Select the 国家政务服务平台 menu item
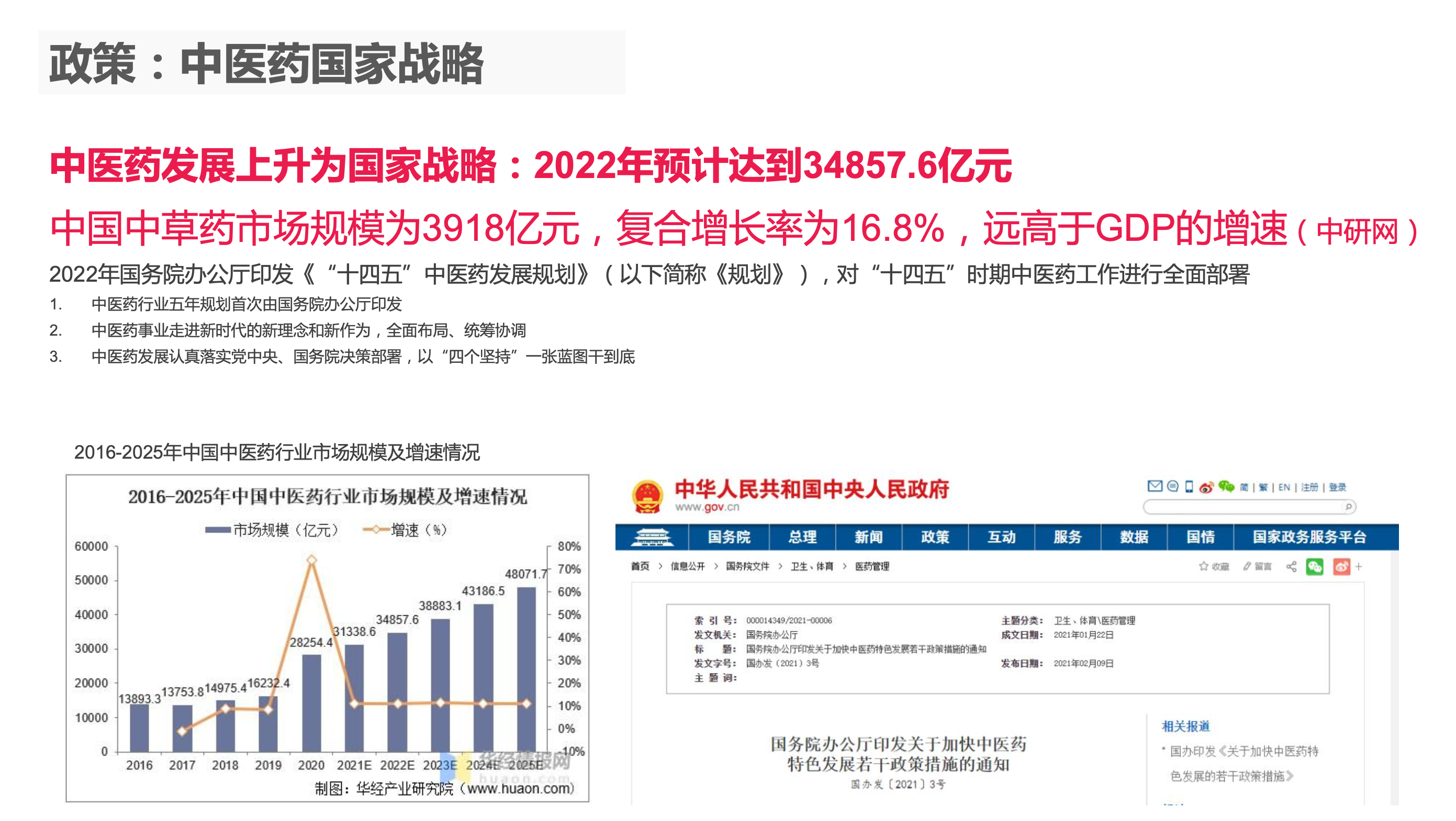The width and height of the screenshot is (1456, 821). tap(1309, 537)
